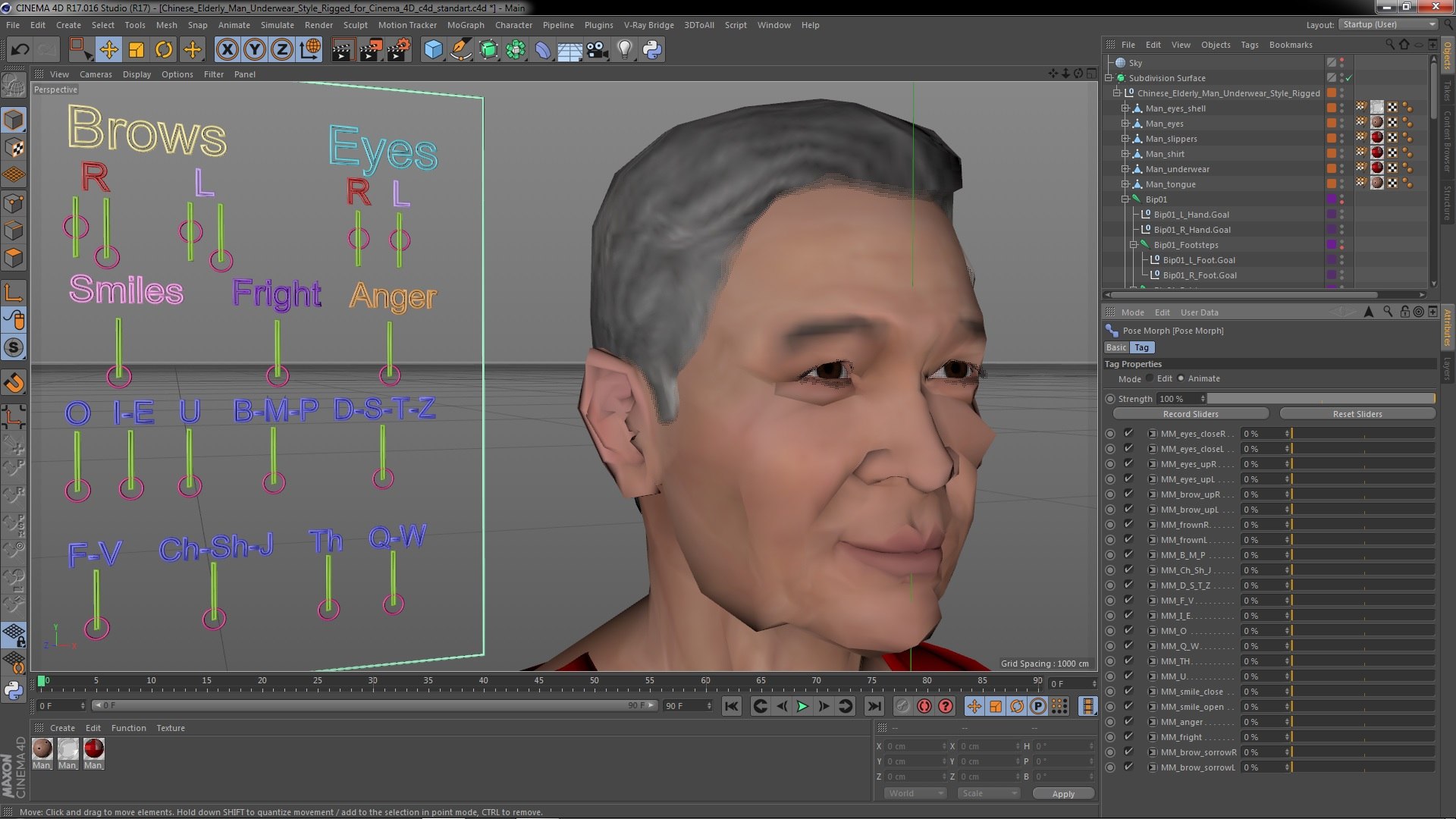This screenshot has width=1456, height=819.
Task: Open the World coordinate dropdown
Action: [x=915, y=793]
